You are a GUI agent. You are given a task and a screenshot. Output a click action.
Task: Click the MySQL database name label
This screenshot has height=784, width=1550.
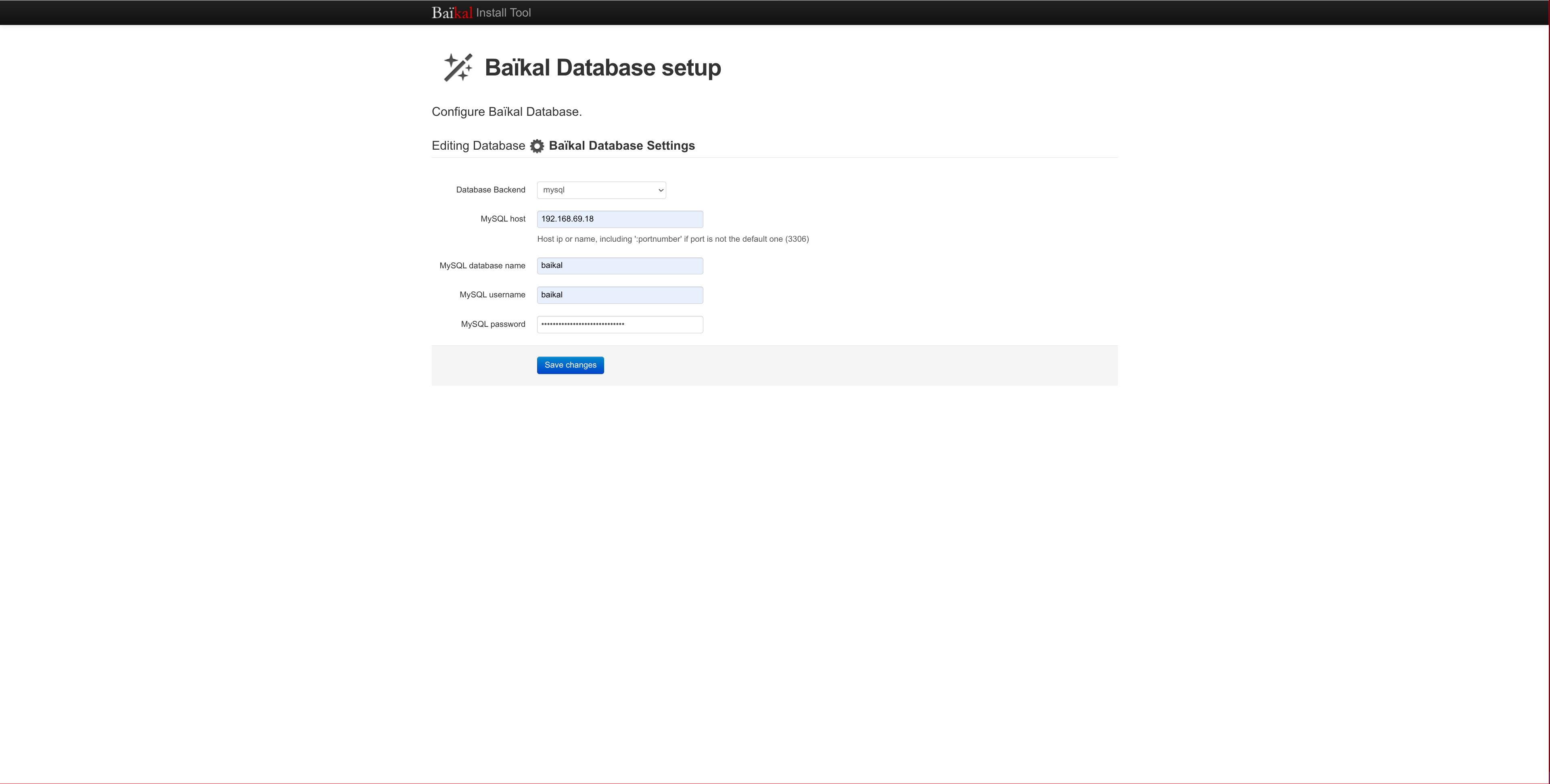[482, 266]
